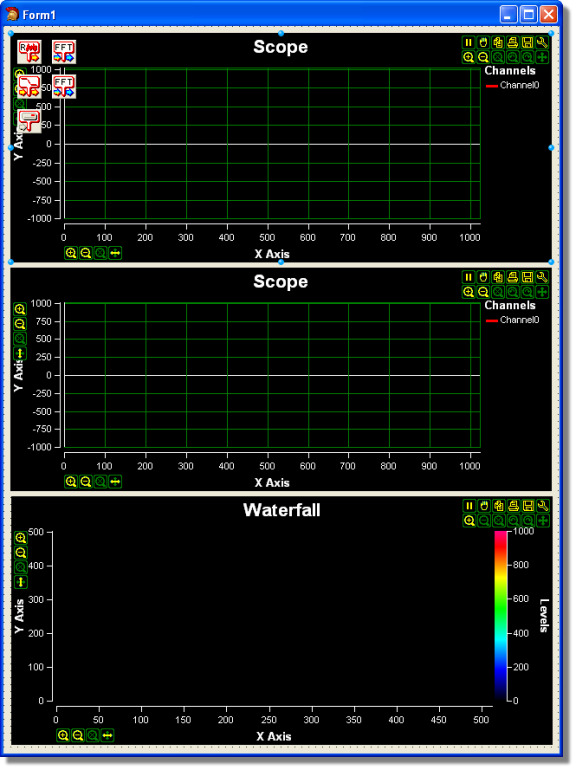Click horizontal pan icon under Waterfall
Screen dimensions: 576x771
(x=107, y=736)
